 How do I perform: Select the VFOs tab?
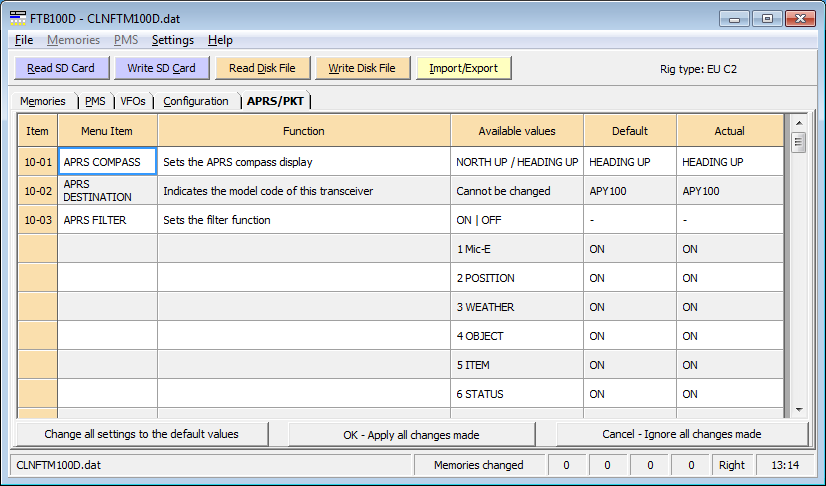point(133,101)
